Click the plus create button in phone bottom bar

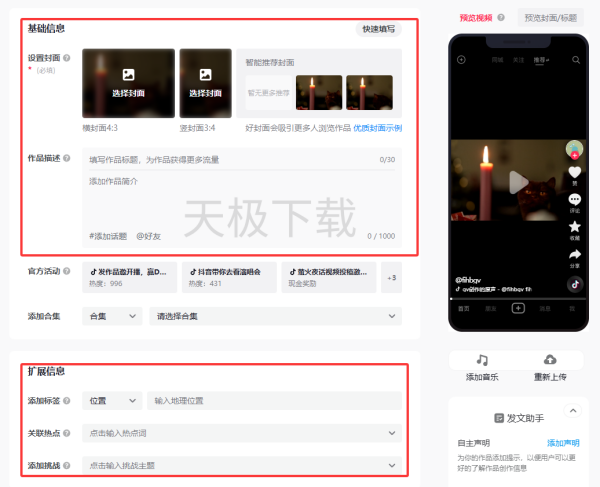[518, 308]
